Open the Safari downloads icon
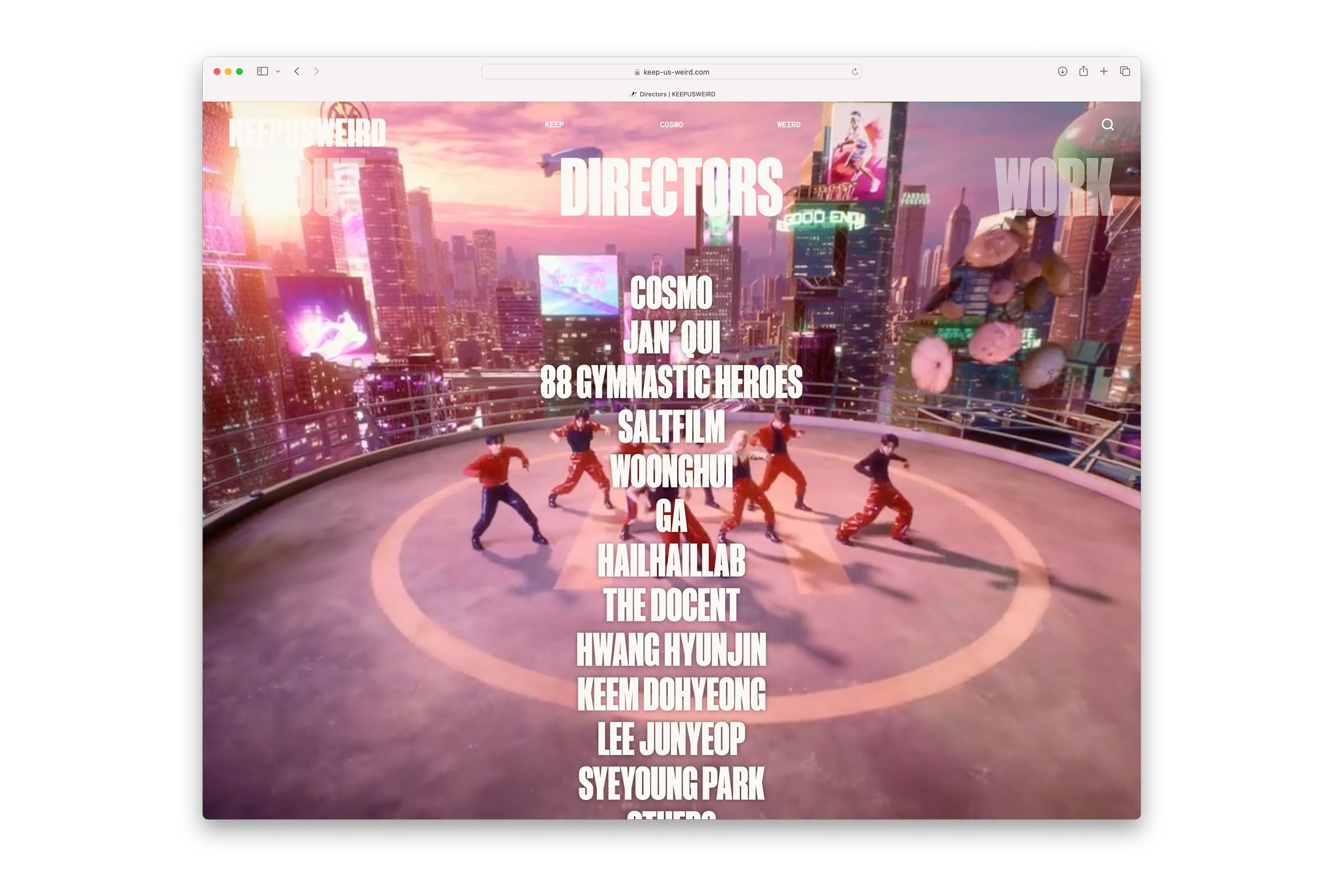1344x896 pixels. click(x=1062, y=72)
